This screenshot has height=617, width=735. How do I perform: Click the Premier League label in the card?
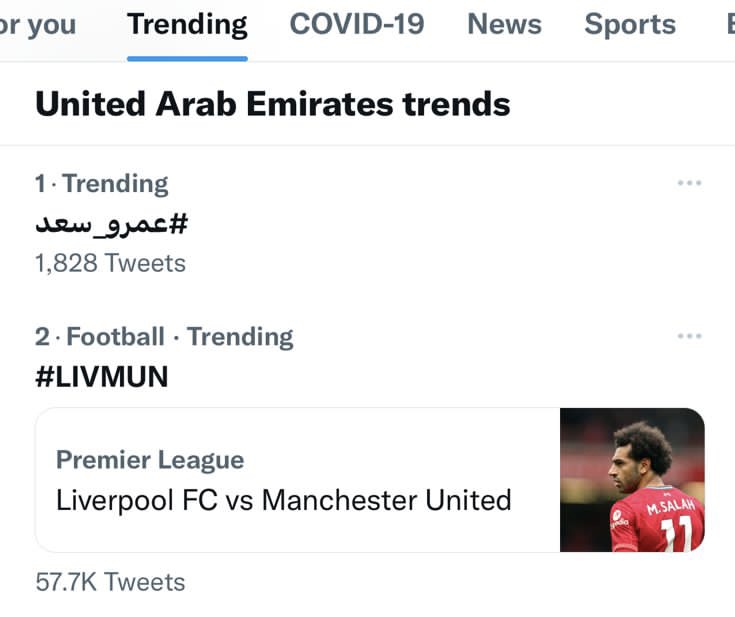(x=150, y=460)
